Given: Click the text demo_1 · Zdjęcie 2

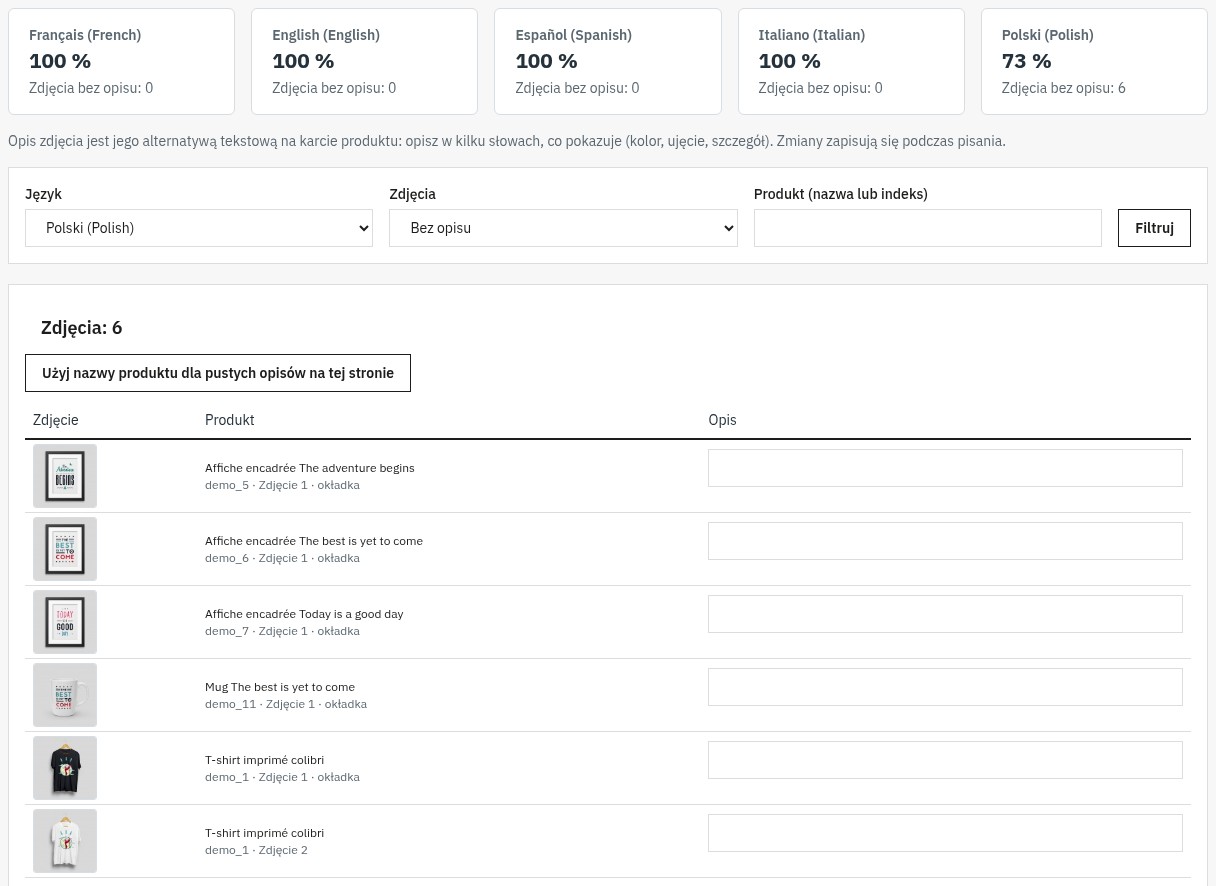Looking at the screenshot, I should pos(256,850).
